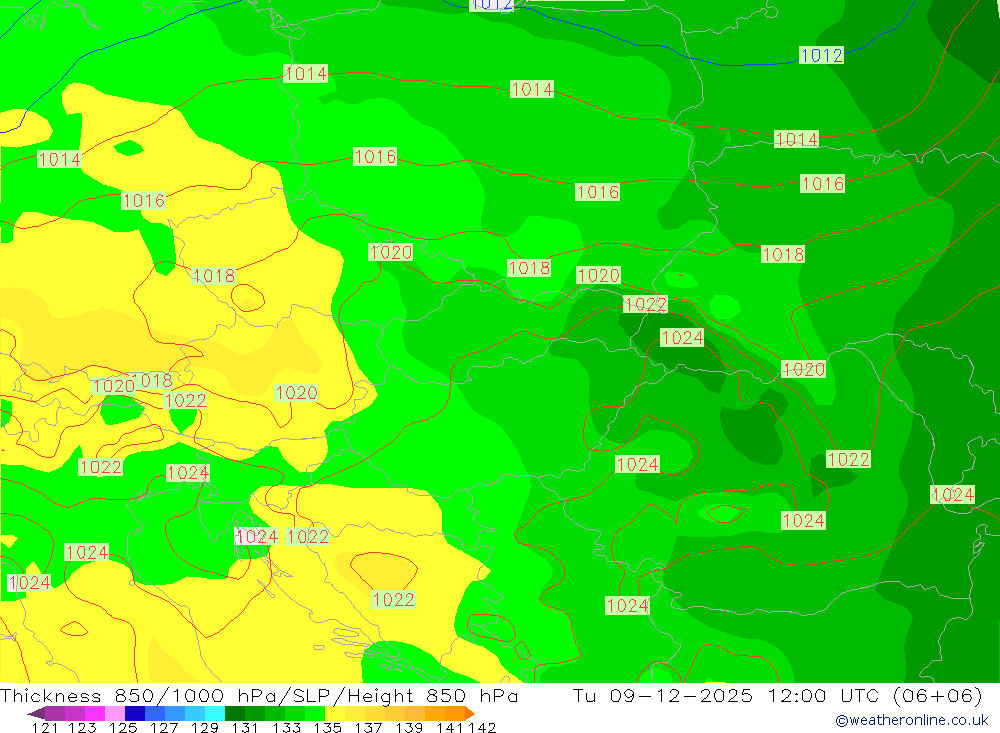Click the weekday abbreviation Tu
Viewport: 1000px width, 733px height.
tap(584, 695)
